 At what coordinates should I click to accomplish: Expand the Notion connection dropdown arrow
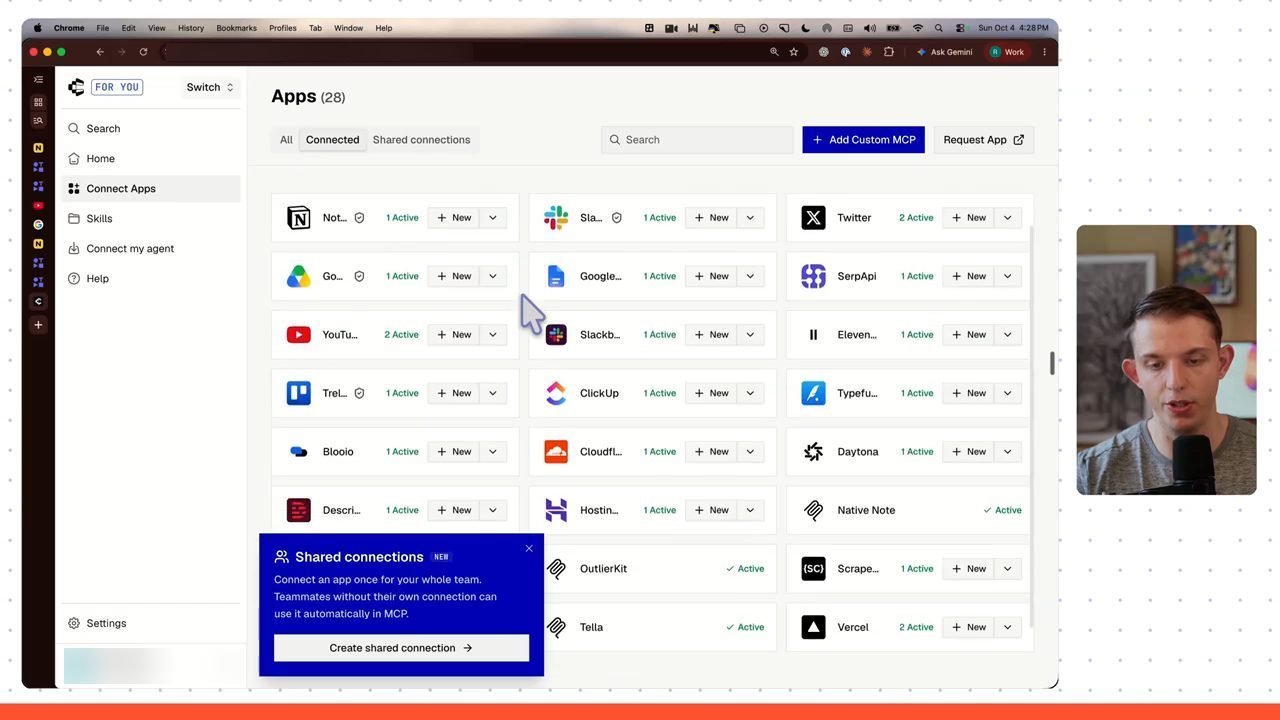(493, 218)
